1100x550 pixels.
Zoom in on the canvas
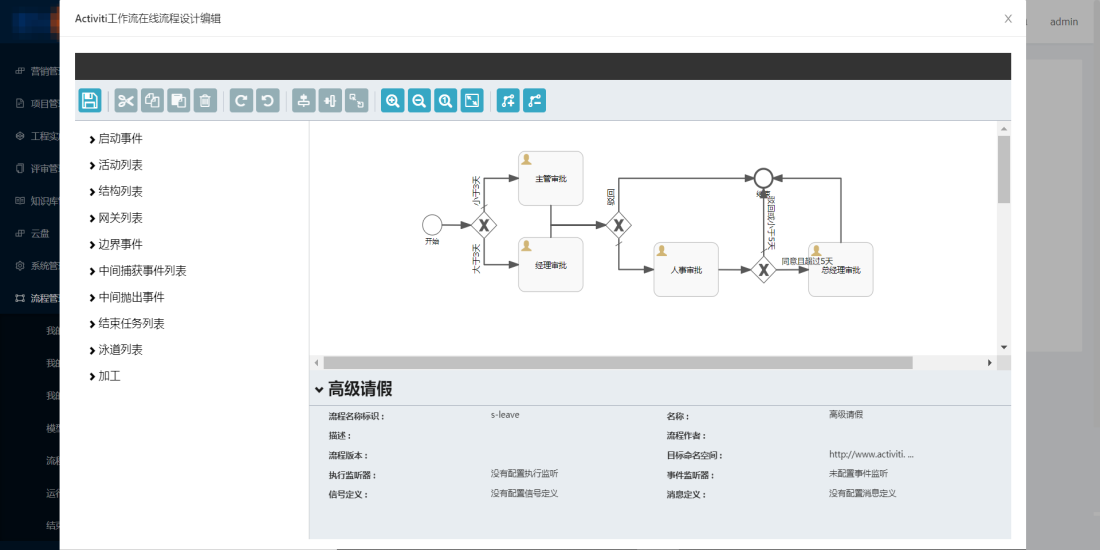[x=393, y=100]
